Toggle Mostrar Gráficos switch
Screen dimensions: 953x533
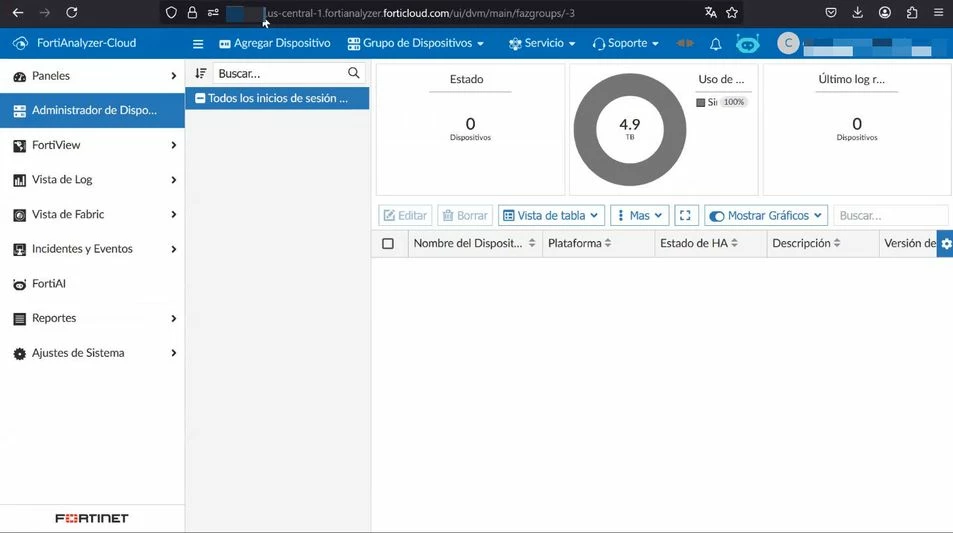pyautogui.click(x=717, y=216)
